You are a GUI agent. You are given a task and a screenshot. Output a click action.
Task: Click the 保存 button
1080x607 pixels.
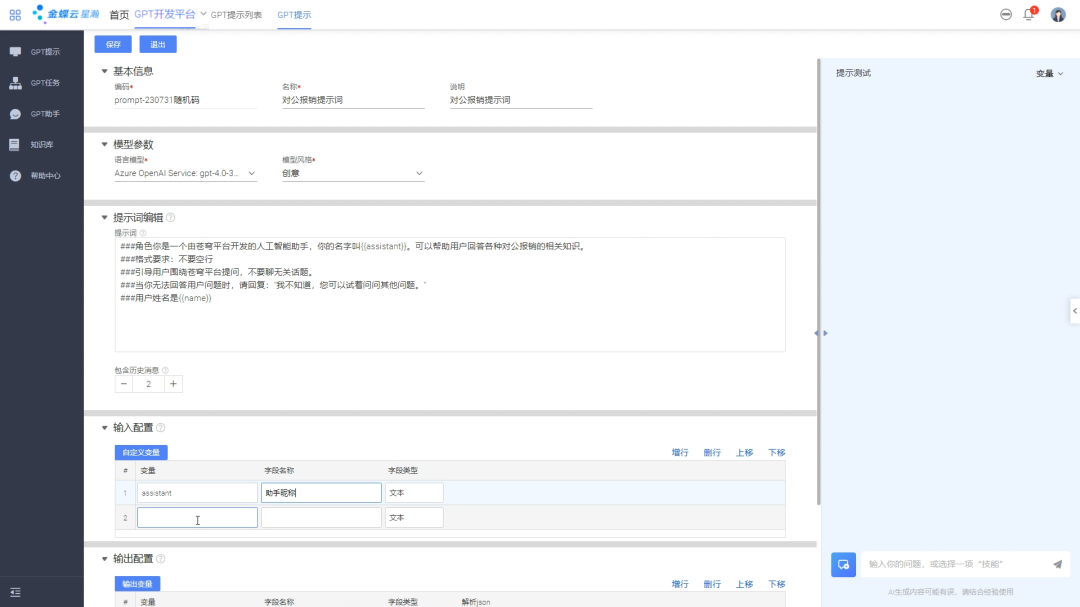pos(113,44)
